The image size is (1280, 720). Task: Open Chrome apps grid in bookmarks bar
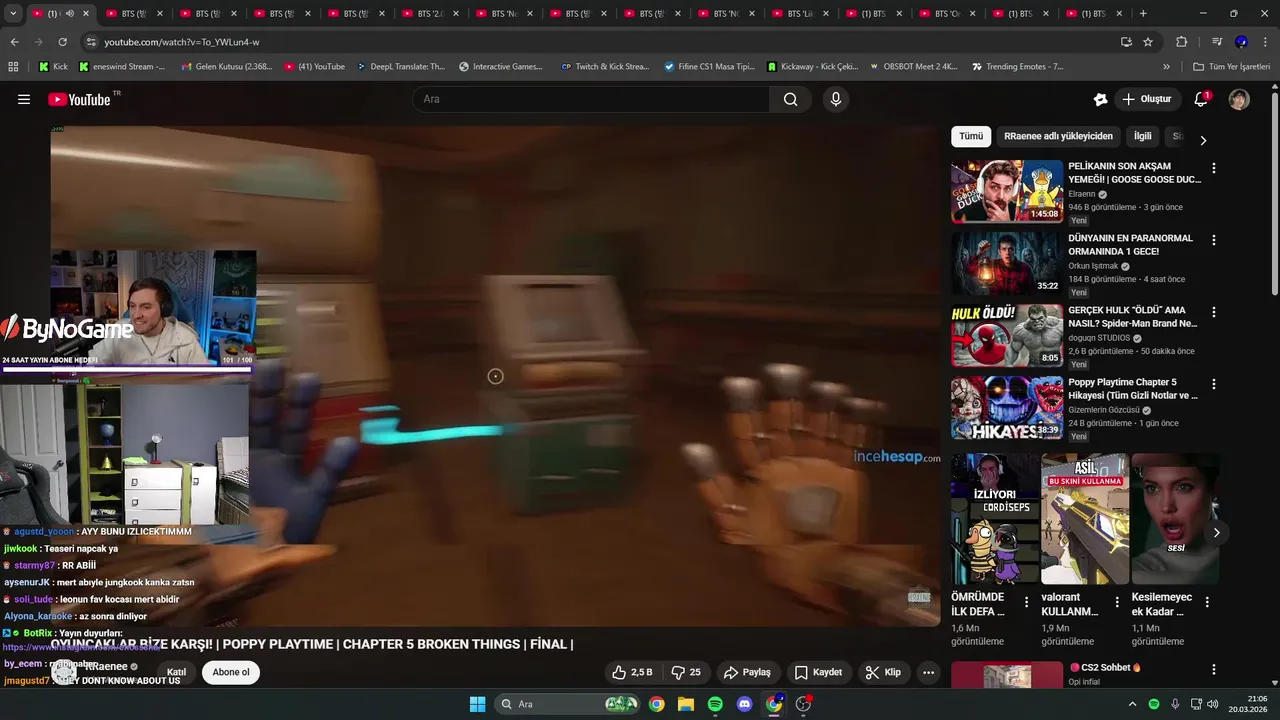tap(13, 66)
